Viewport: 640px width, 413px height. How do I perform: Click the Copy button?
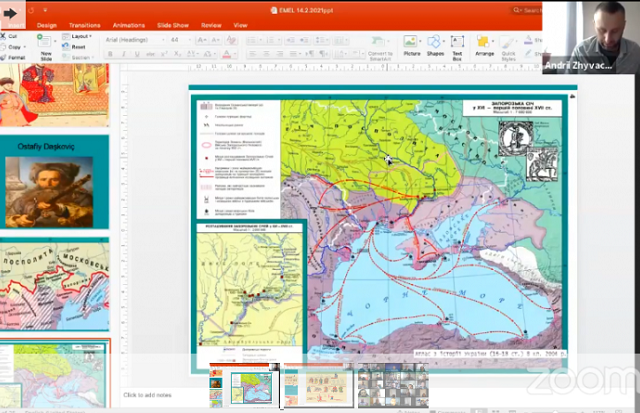[x=11, y=47]
